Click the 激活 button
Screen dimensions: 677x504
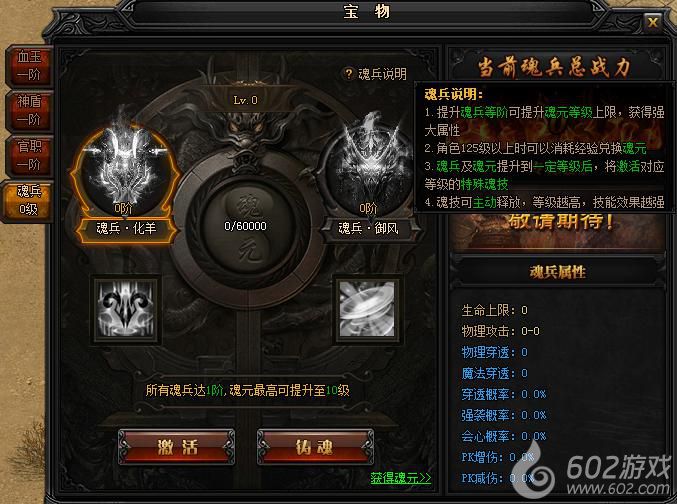177,447
